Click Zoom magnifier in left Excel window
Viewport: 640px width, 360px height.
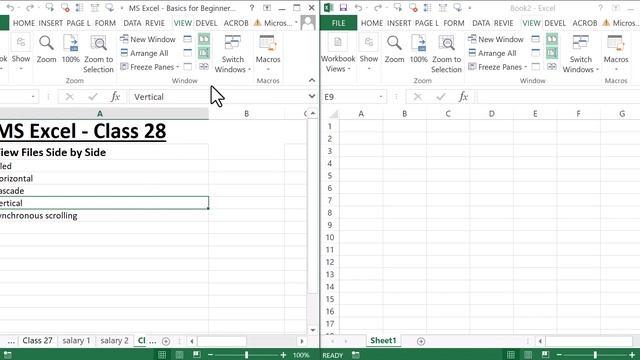tap(46, 49)
